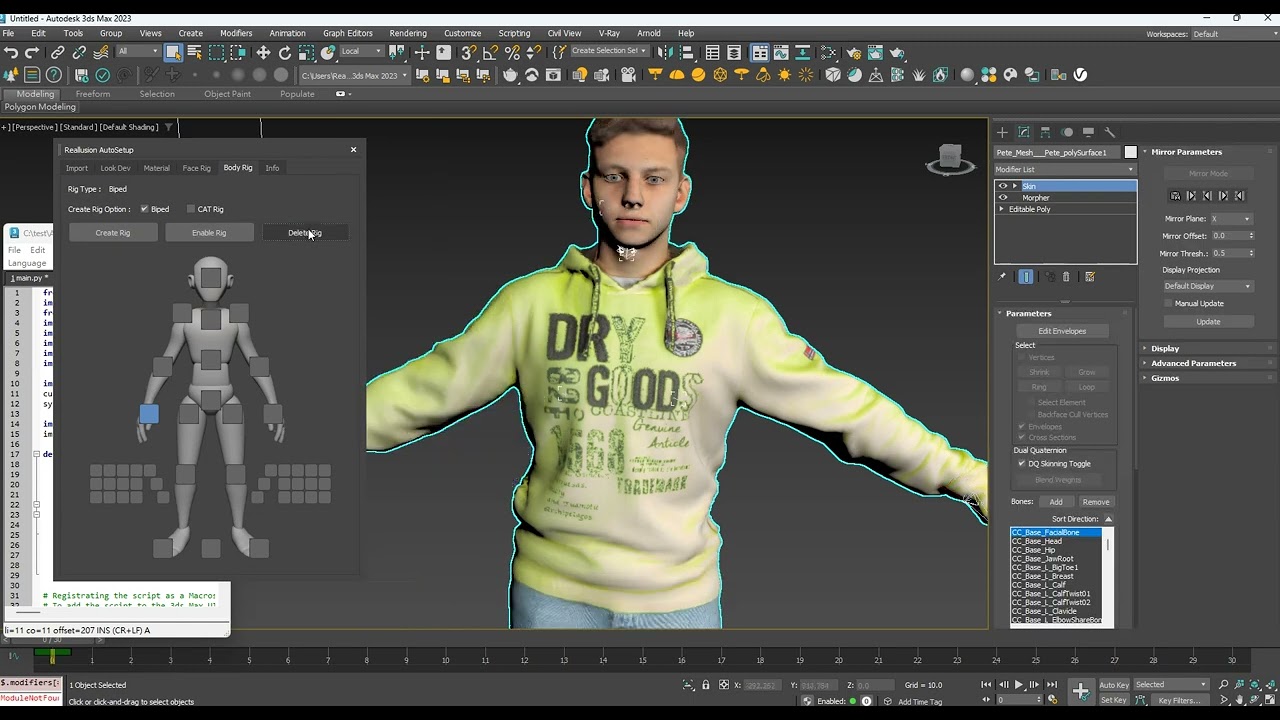Screen dimensions: 1280x720
Task: Open the Hierarchy panel icon
Action: pyautogui.click(x=1045, y=132)
